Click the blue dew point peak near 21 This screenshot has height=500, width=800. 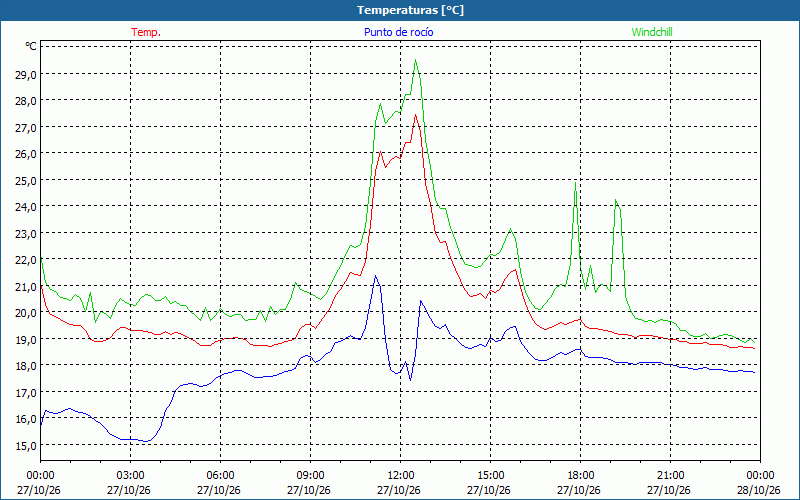[x=376, y=276]
